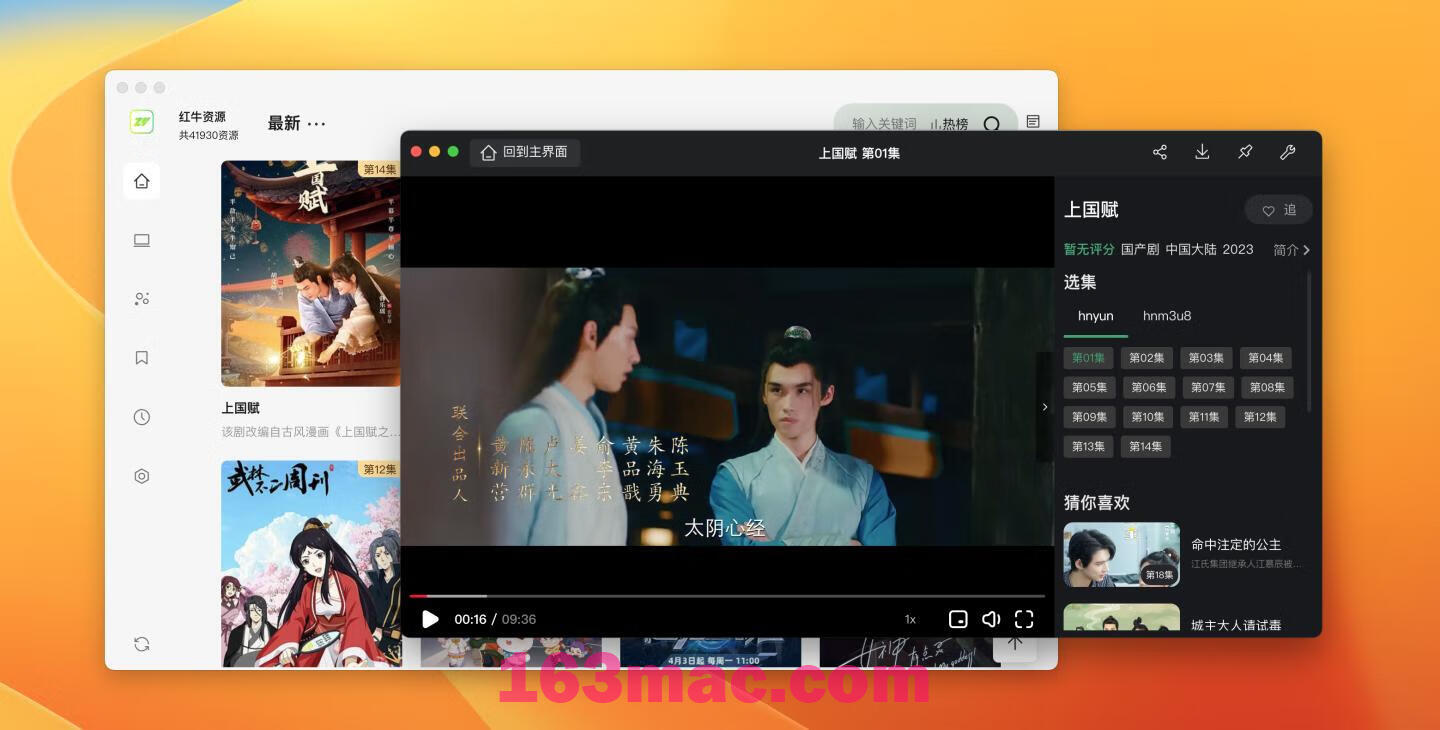The height and width of the screenshot is (730, 1440).
Task: Open the circles category icon in the sidebar
Action: point(141,299)
